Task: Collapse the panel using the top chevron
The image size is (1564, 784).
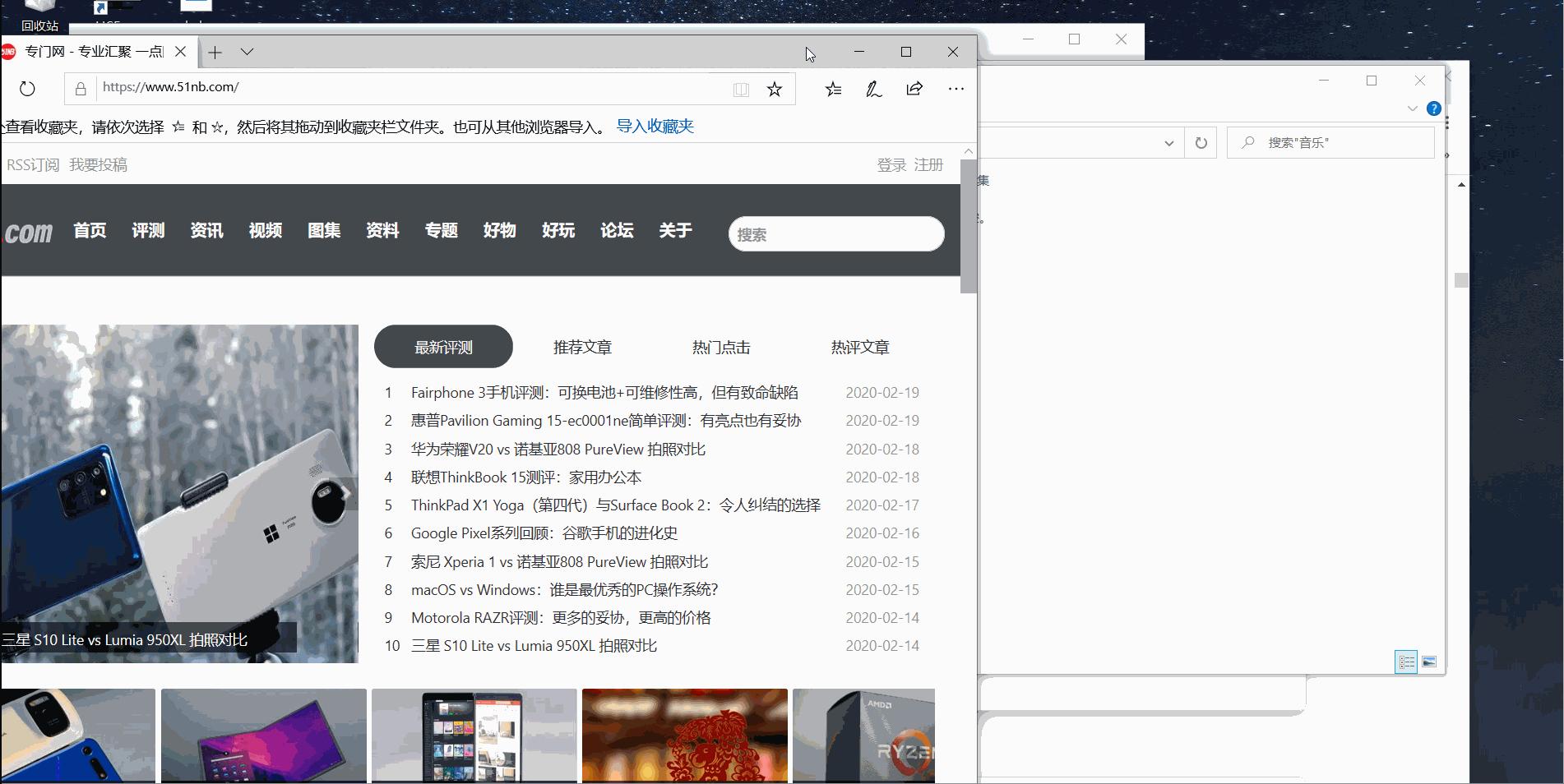Action: 1413,108
